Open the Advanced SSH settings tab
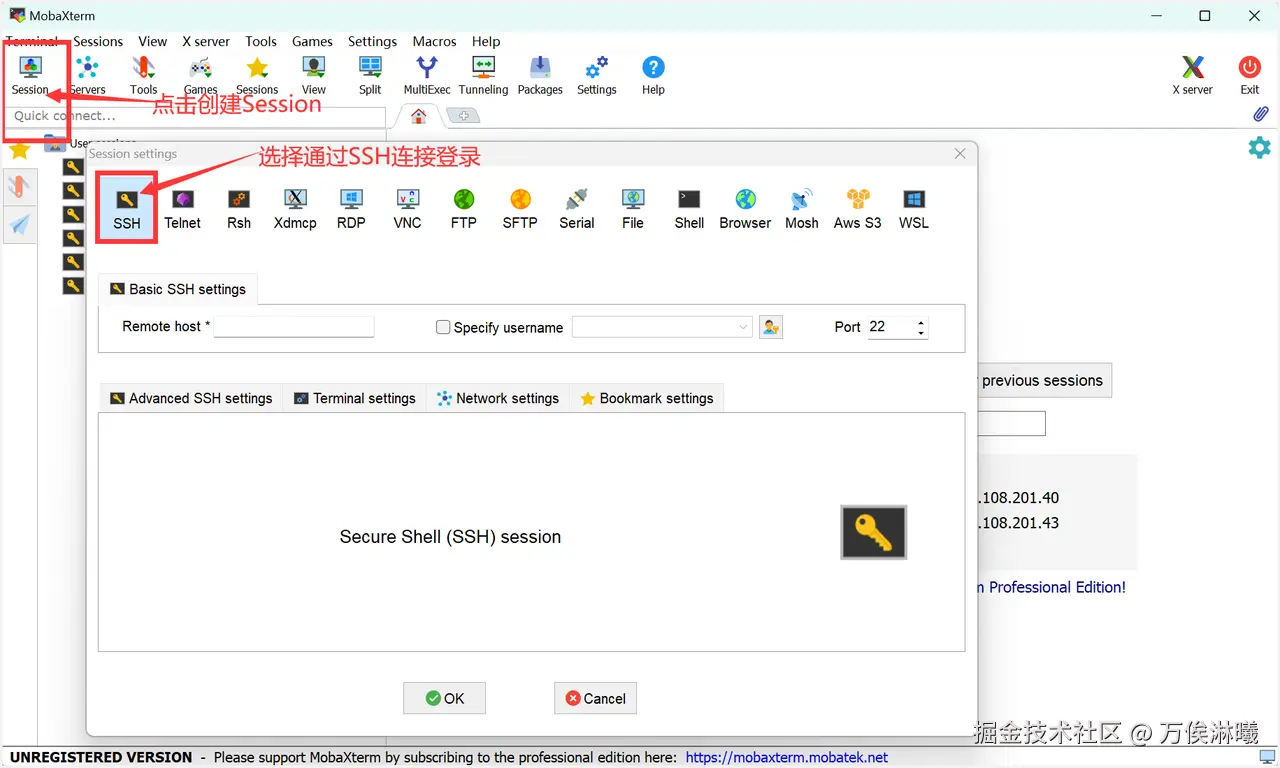The height and width of the screenshot is (768, 1280). pos(191,398)
